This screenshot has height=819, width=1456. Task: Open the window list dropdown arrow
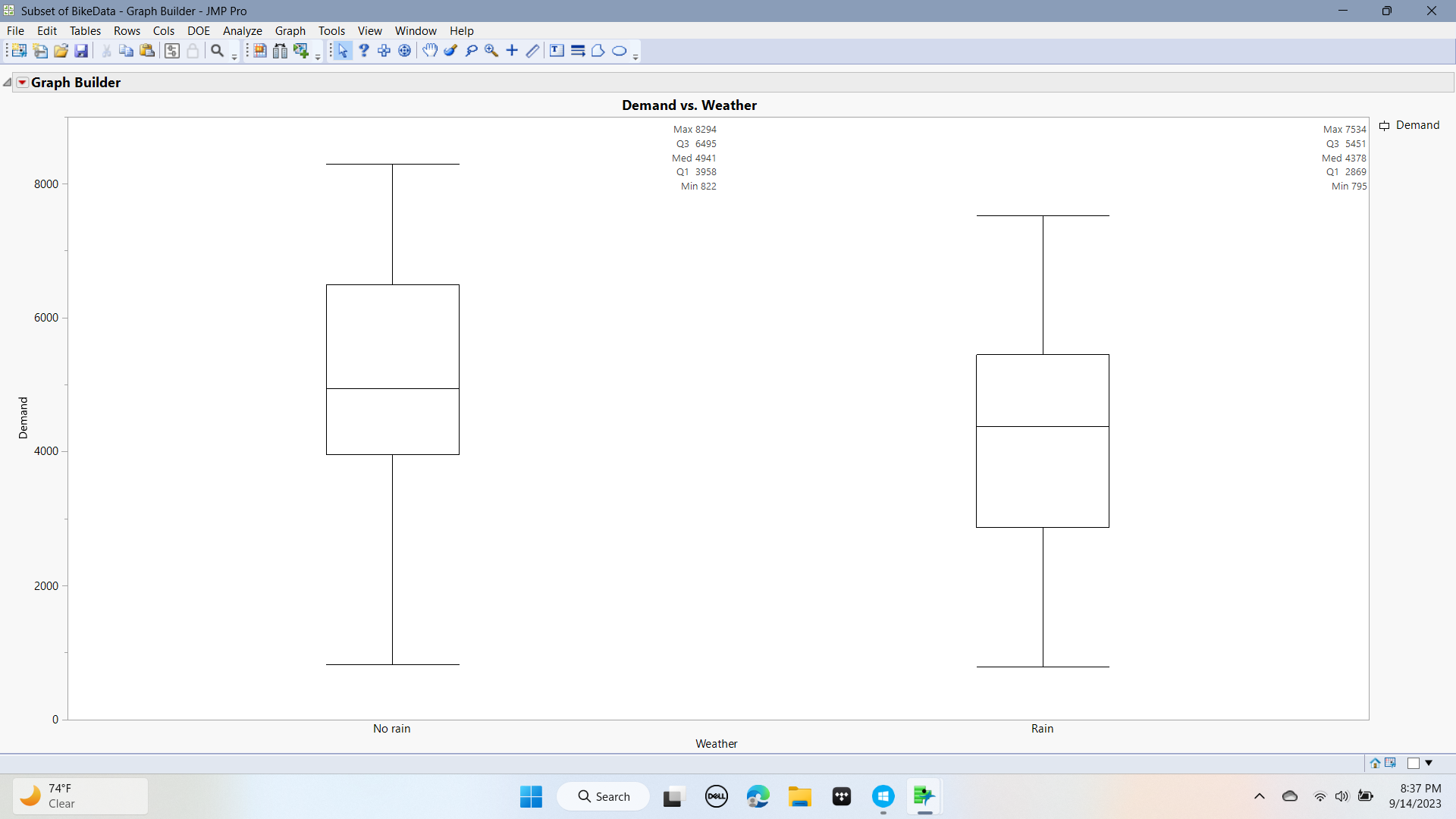coord(1429,763)
